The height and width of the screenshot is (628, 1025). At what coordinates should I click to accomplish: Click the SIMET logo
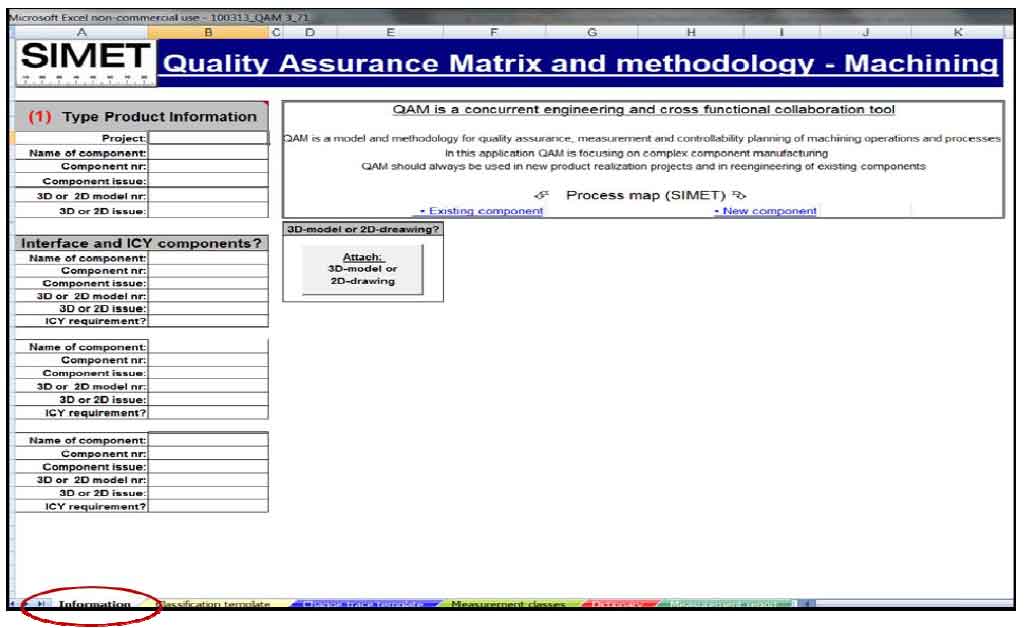point(86,63)
